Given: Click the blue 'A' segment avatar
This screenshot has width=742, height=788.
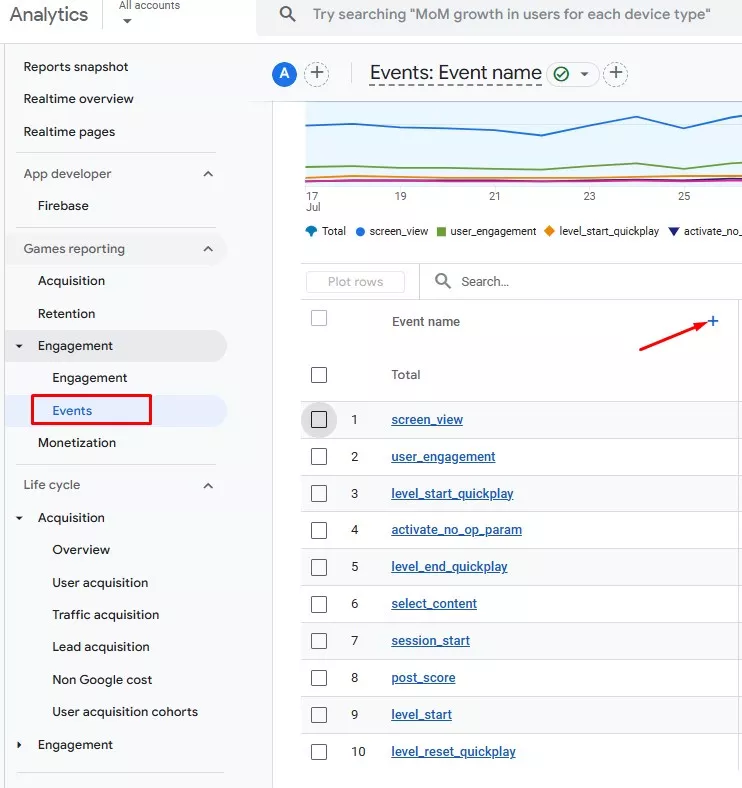Looking at the screenshot, I should point(285,74).
